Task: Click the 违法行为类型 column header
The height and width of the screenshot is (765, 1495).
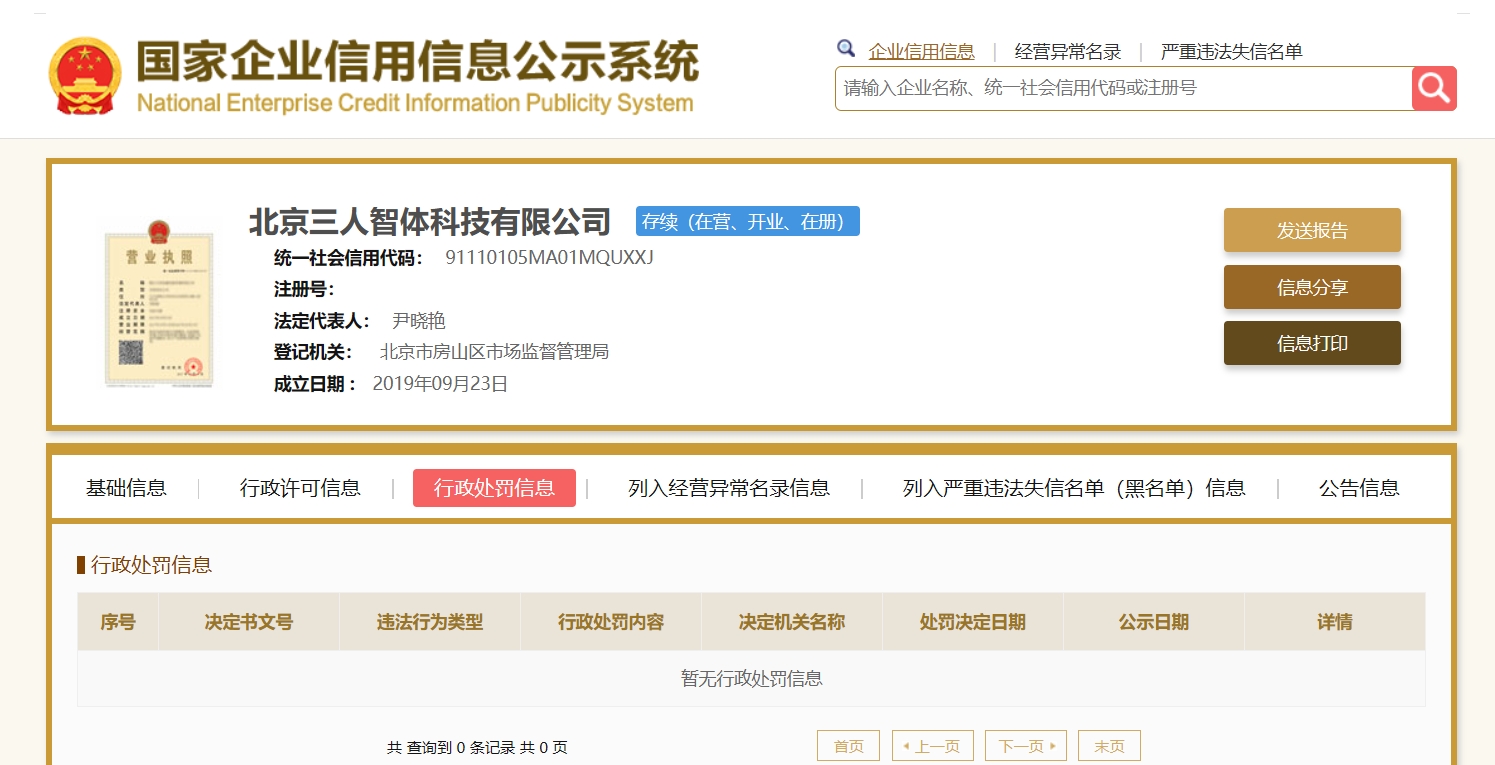Action: coord(430,622)
